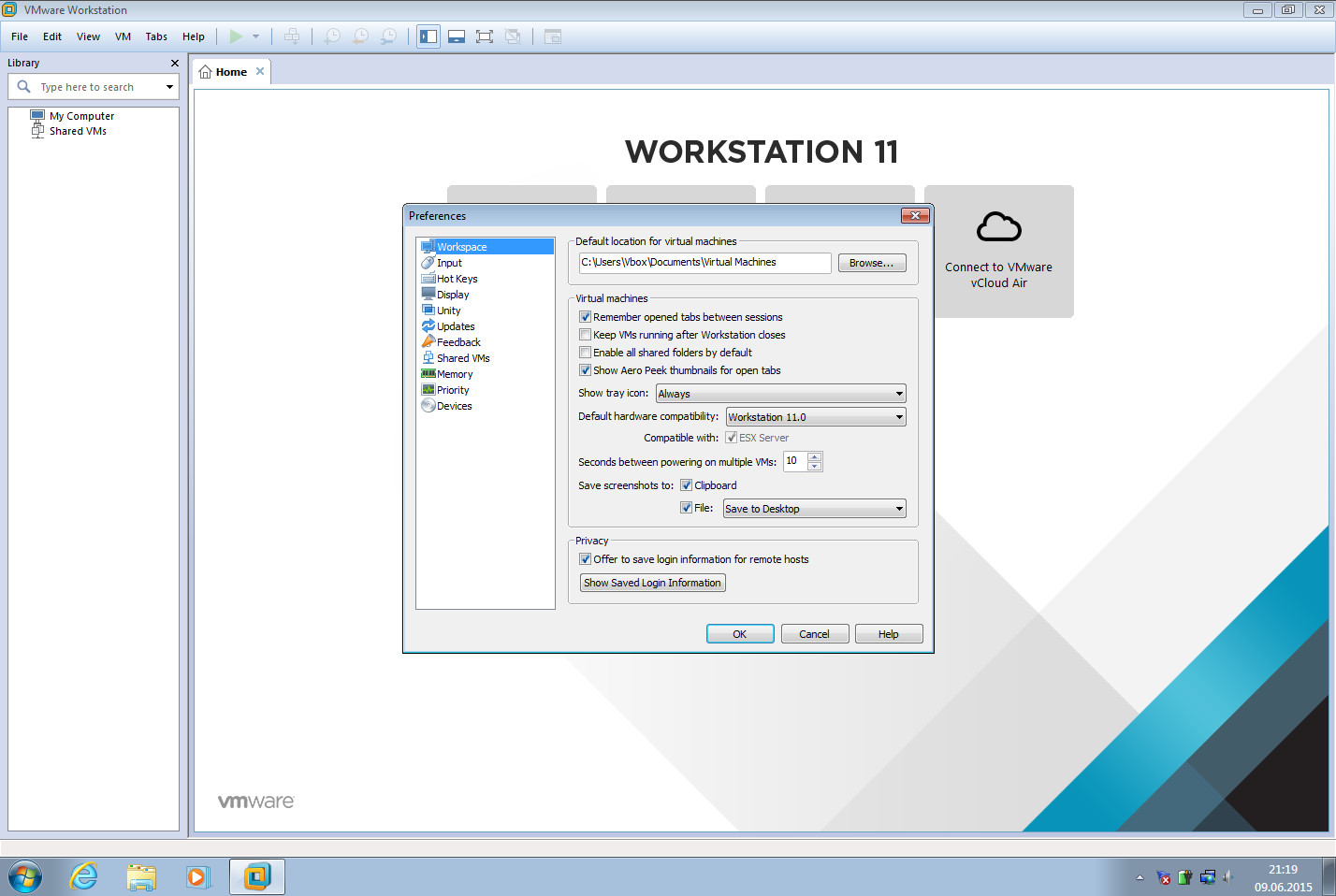Expand the Save to Desktop file dropdown
Viewport: 1336px width, 896px height.
pyautogui.click(x=815, y=509)
